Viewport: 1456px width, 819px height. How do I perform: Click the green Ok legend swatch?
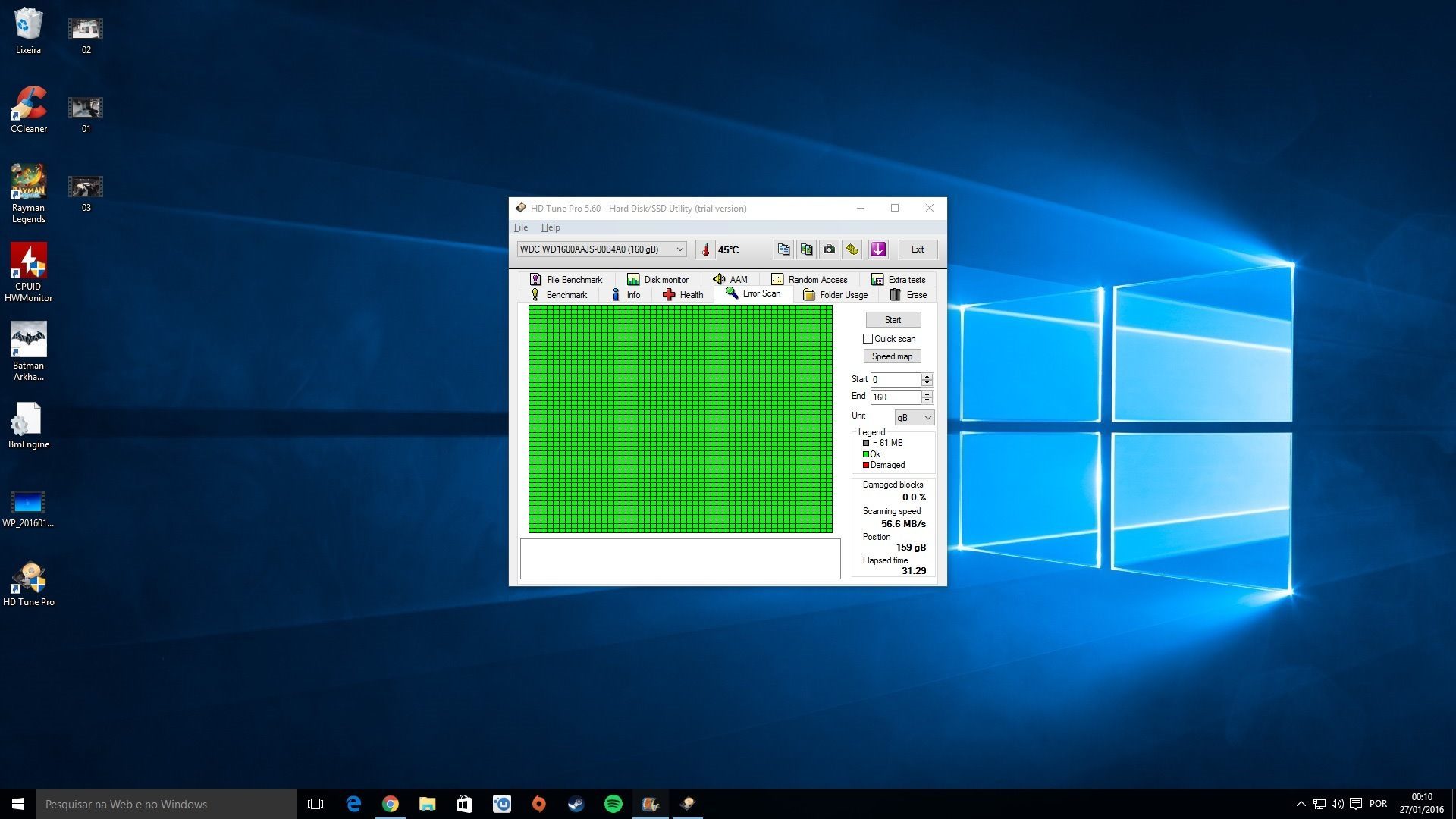(866, 454)
